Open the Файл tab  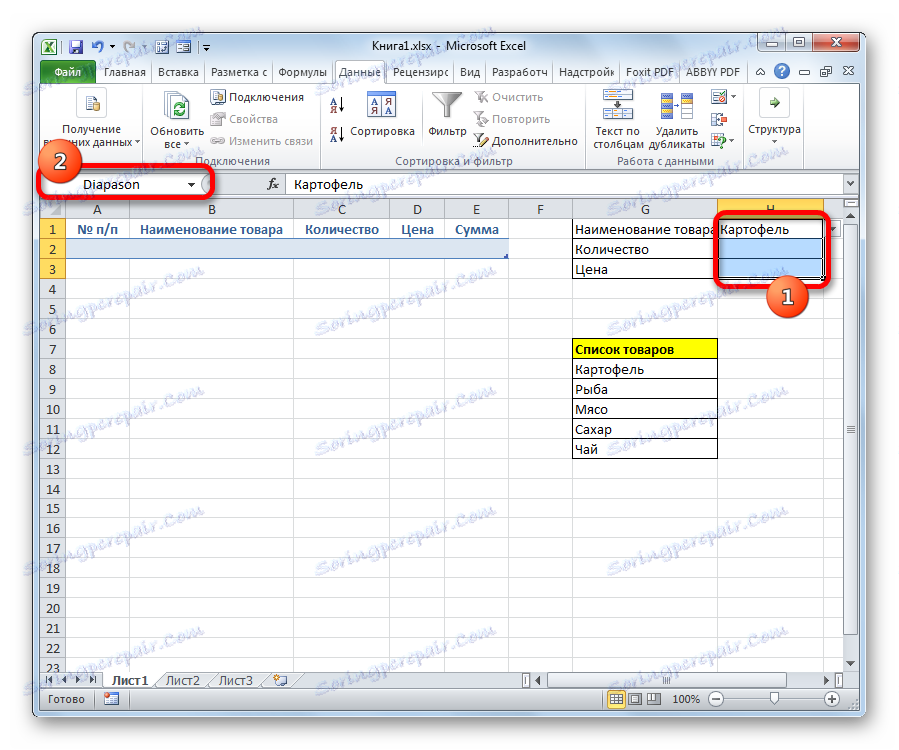click(68, 72)
